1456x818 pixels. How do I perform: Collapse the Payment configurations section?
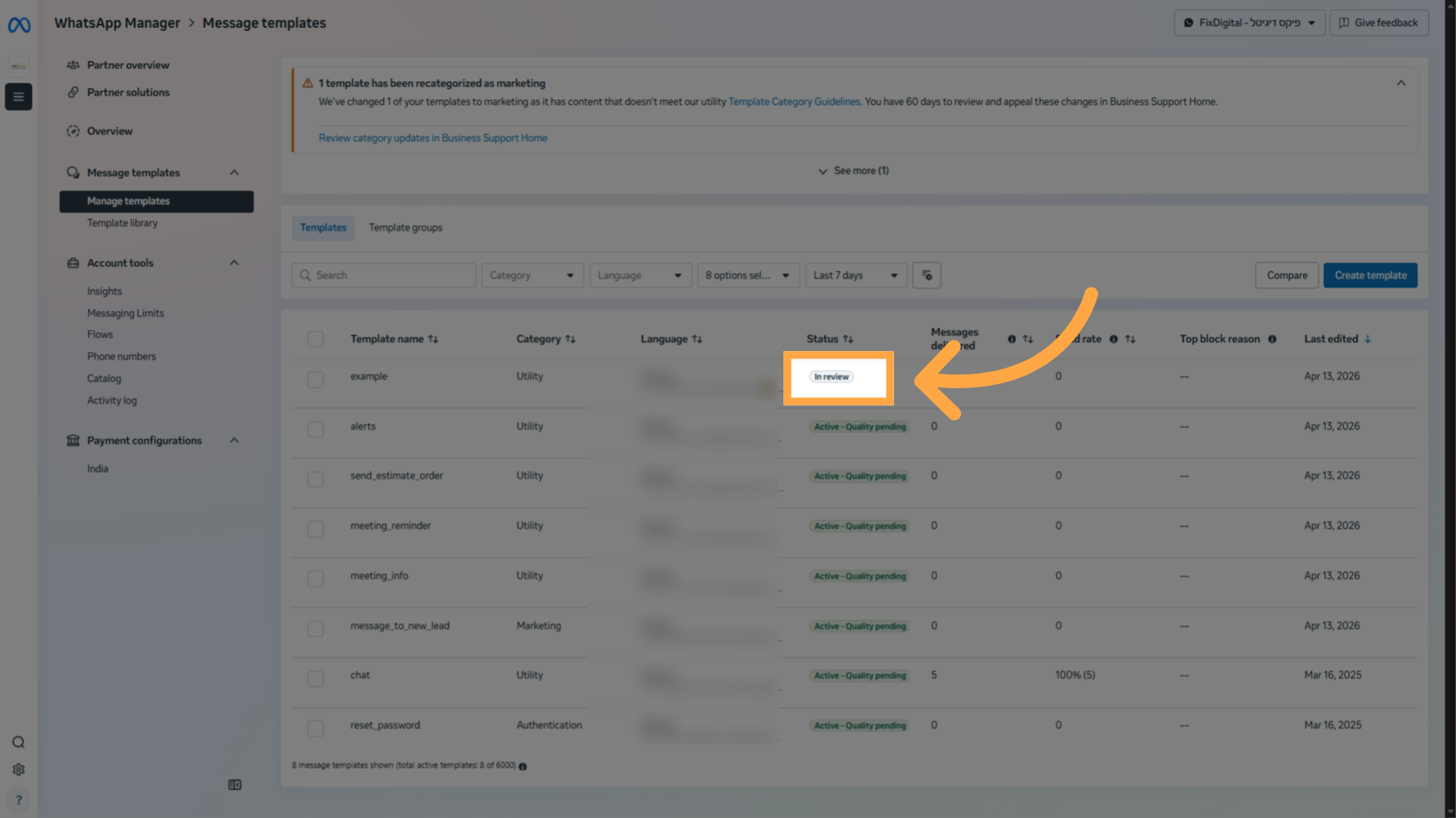[x=234, y=440]
